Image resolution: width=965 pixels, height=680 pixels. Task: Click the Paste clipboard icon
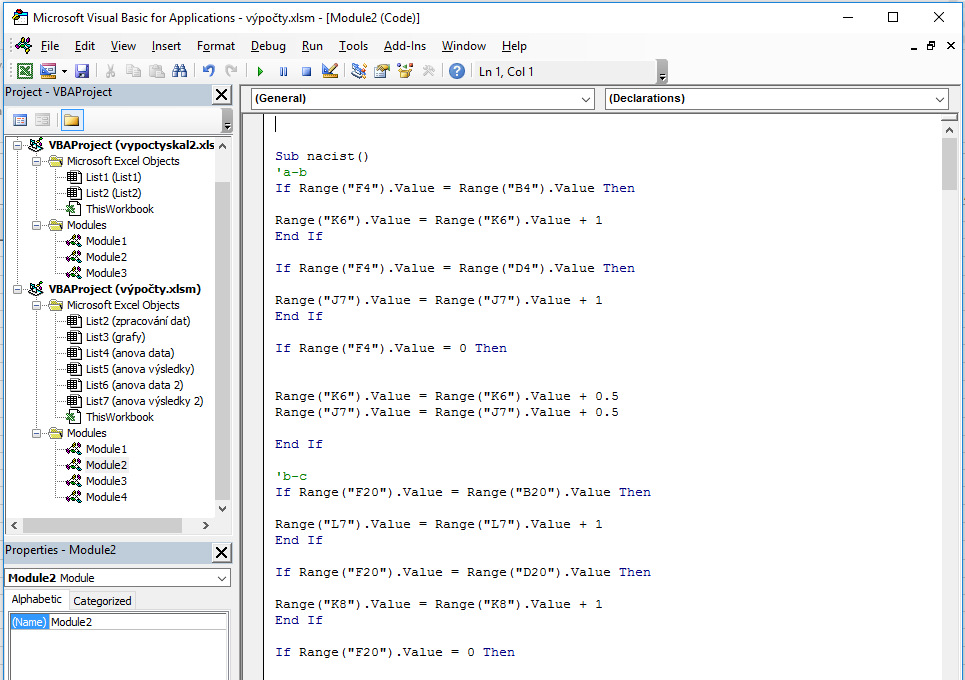157,71
